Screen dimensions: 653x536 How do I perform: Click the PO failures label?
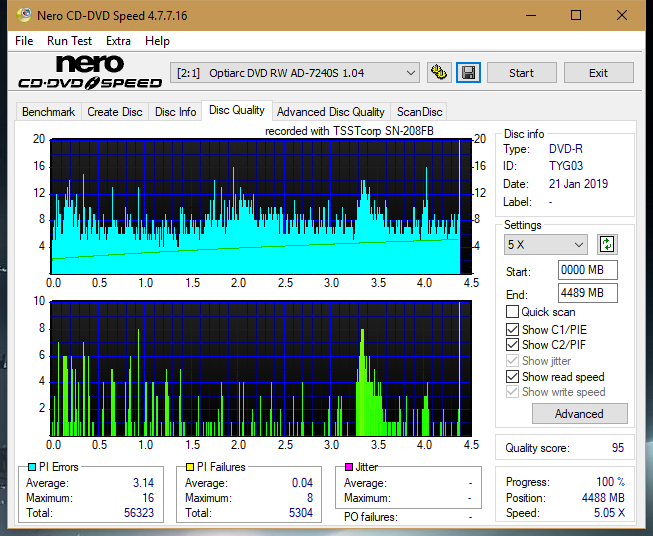coord(371,517)
